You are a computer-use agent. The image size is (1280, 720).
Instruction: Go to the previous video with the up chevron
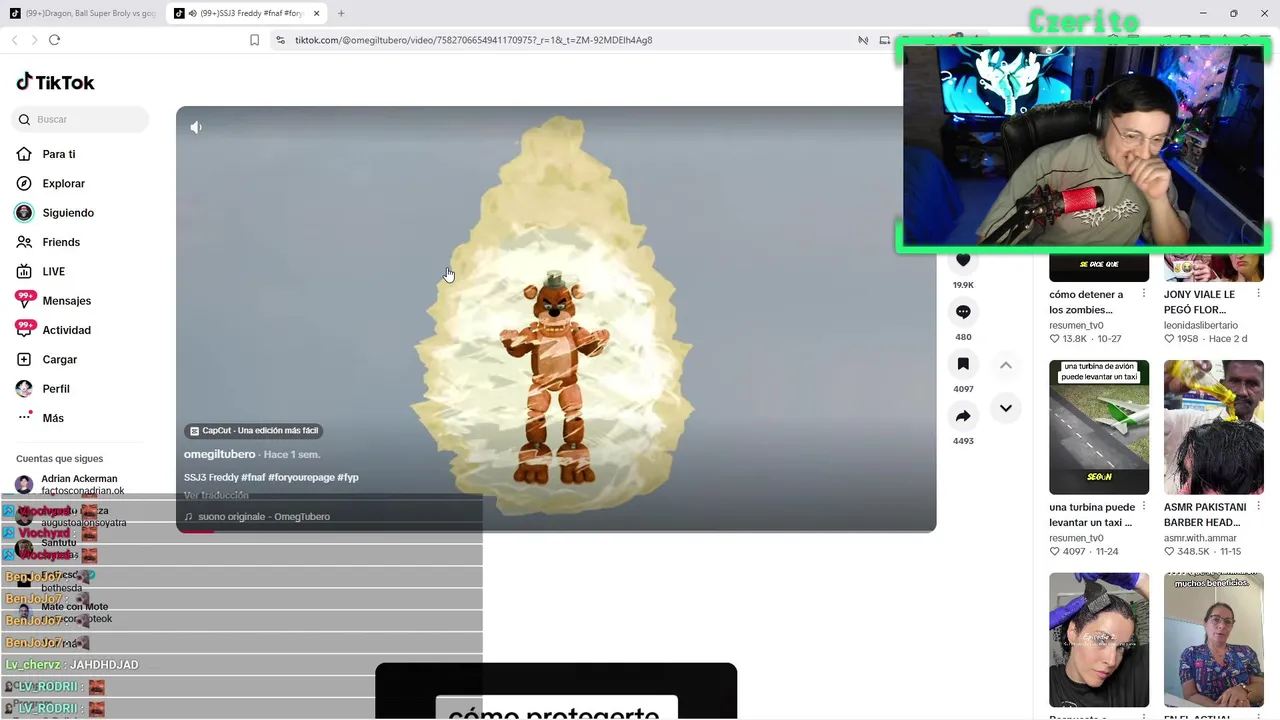click(x=1006, y=365)
